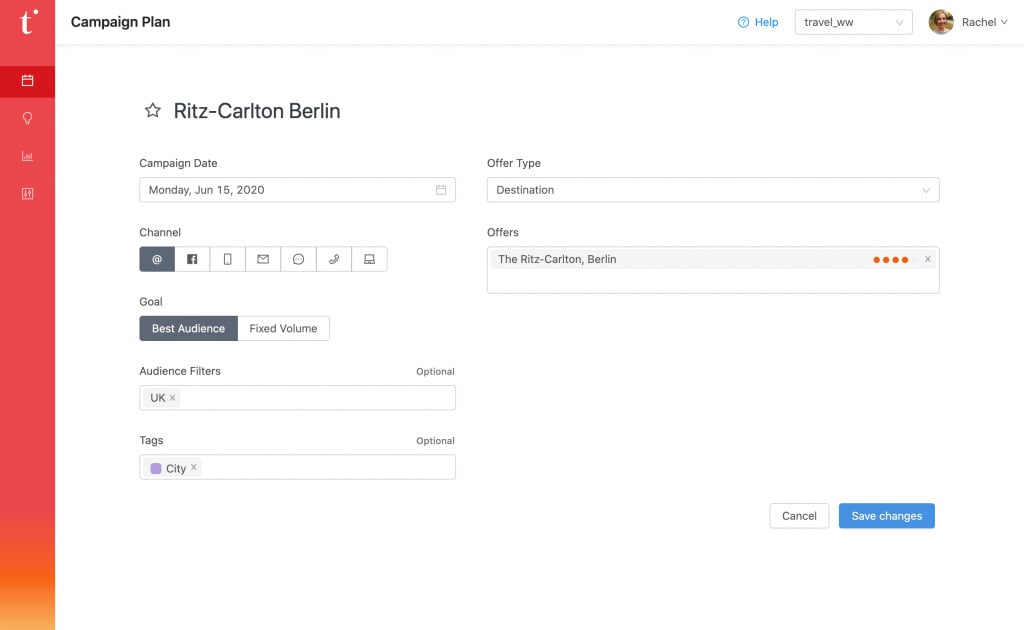1024x630 pixels.
Task: Expand the Offer Type dropdown
Action: [x=712, y=190]
